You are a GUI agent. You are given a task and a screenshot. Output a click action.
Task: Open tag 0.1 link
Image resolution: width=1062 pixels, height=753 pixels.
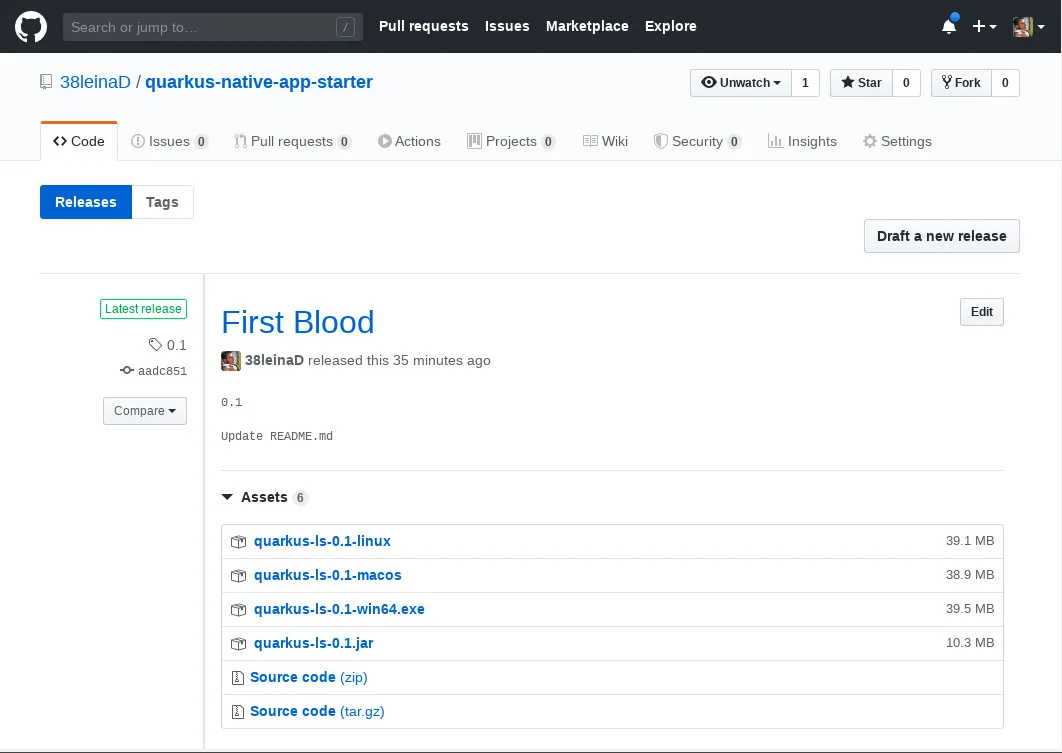pos(176,345)
